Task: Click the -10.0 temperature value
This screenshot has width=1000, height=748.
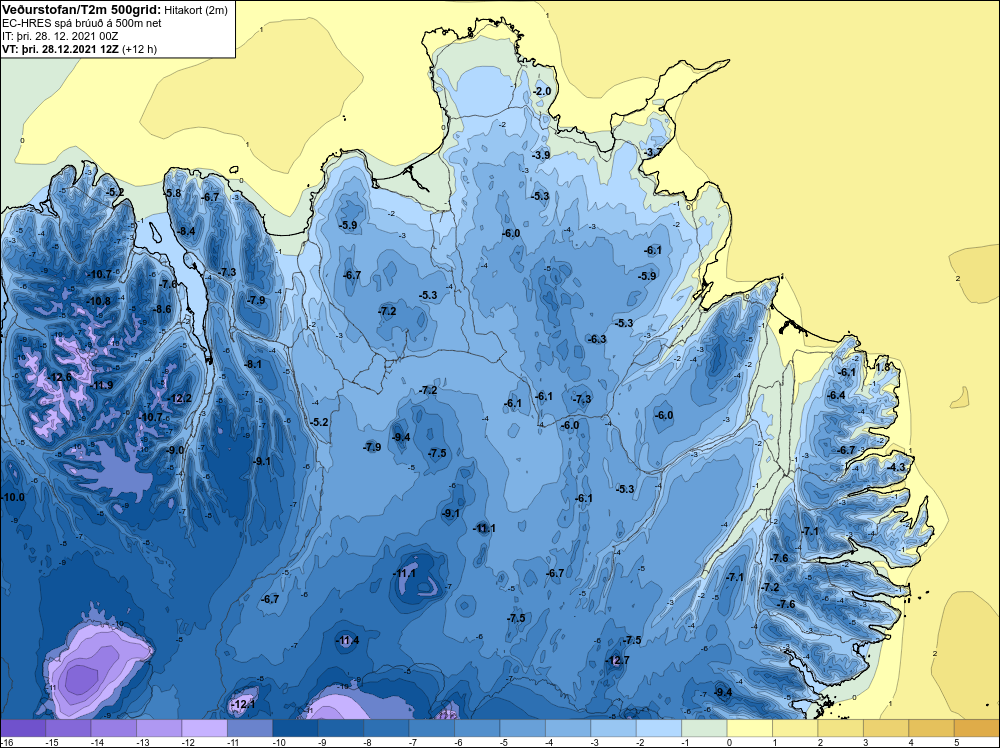Action: pyautogui.click(x=13, y=497)
